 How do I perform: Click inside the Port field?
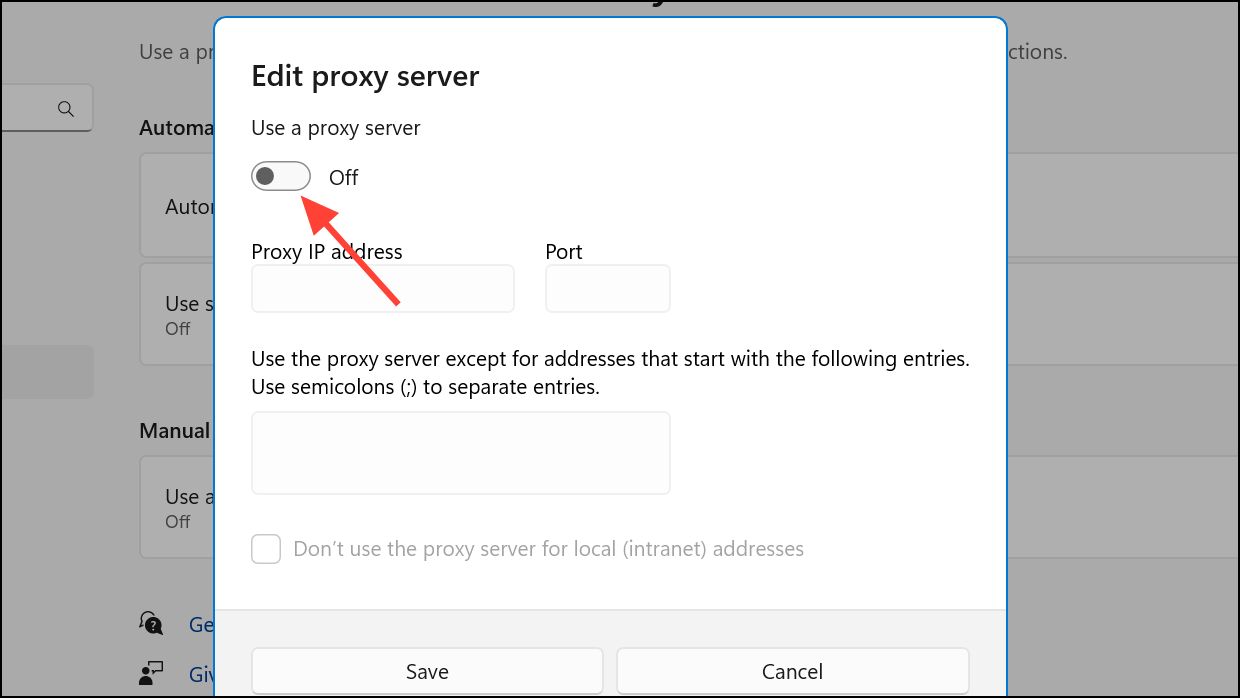click(607, 288)
